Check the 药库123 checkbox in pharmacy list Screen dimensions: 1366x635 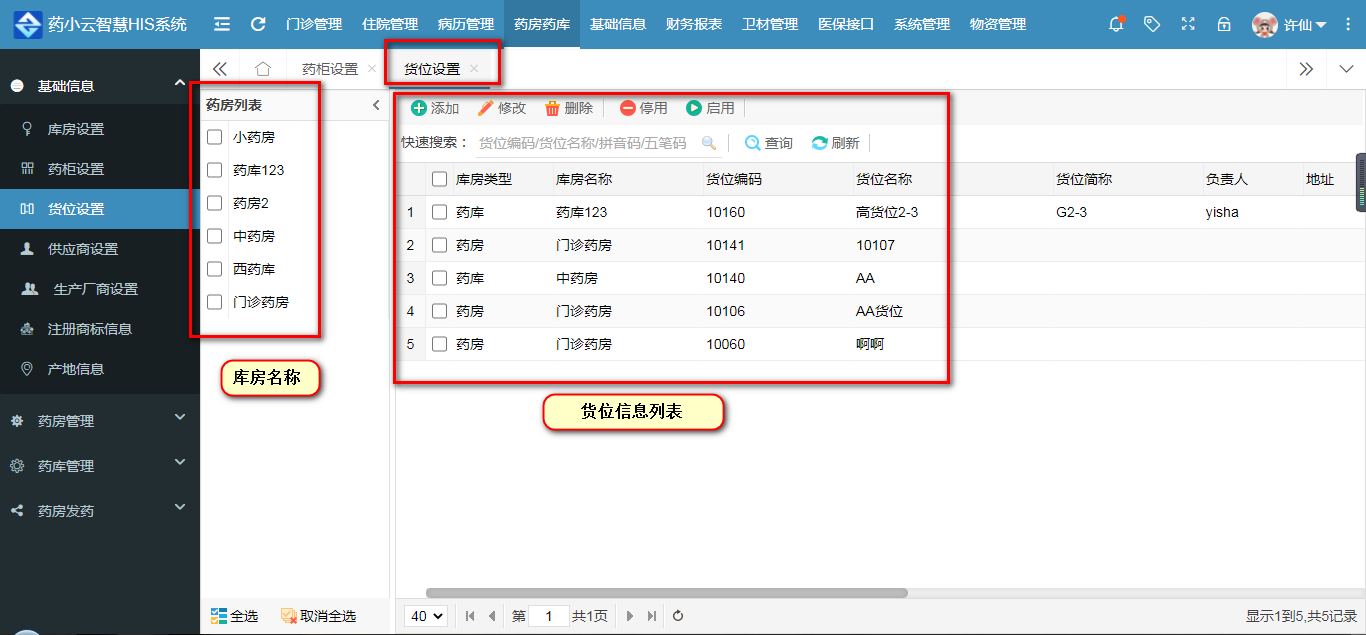214,170
